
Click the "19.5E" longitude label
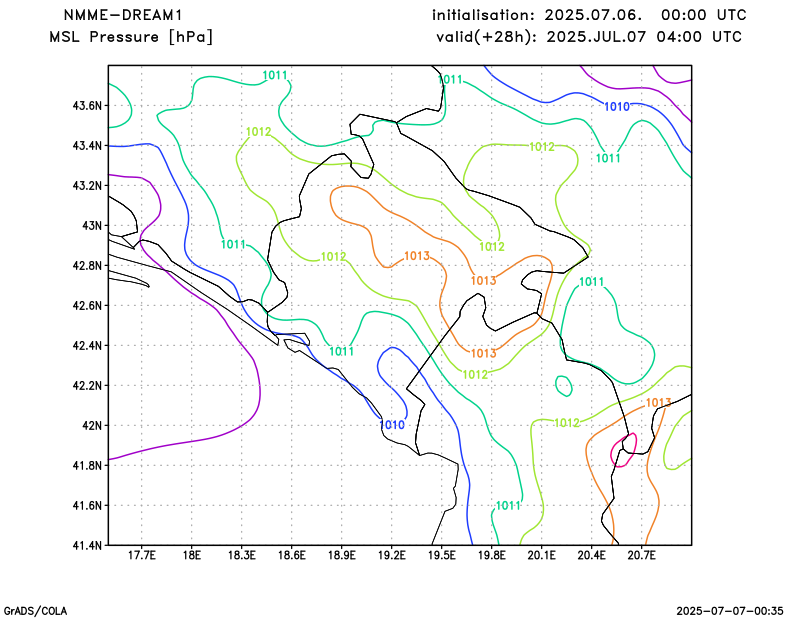click(x=441, y=555)
